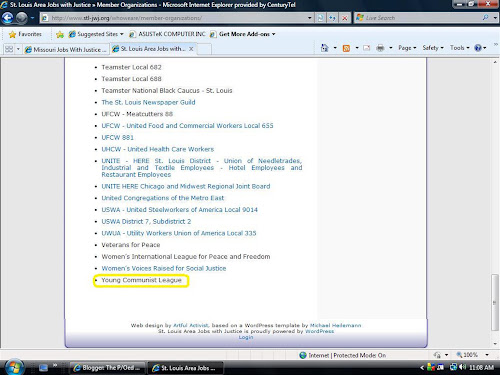The width and height of the screenshot is (500, 375).
Task: Open UHCW United Health Care Workers link
Action: (x=158, y=149)
